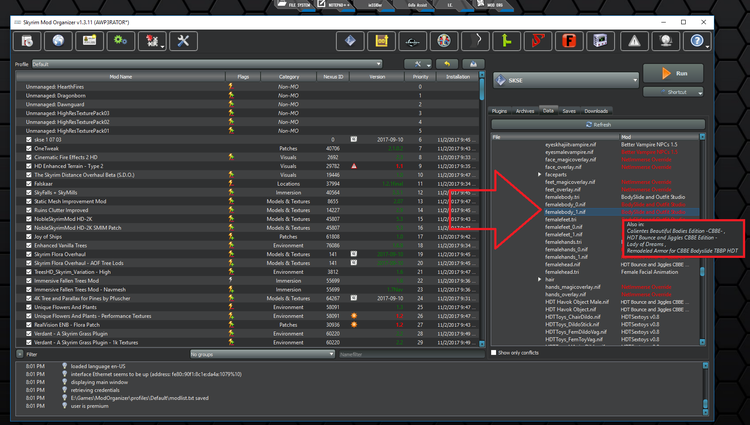Expand the faceparts folder
Viewport: 750px width, 425px height.
coord(540,174)
